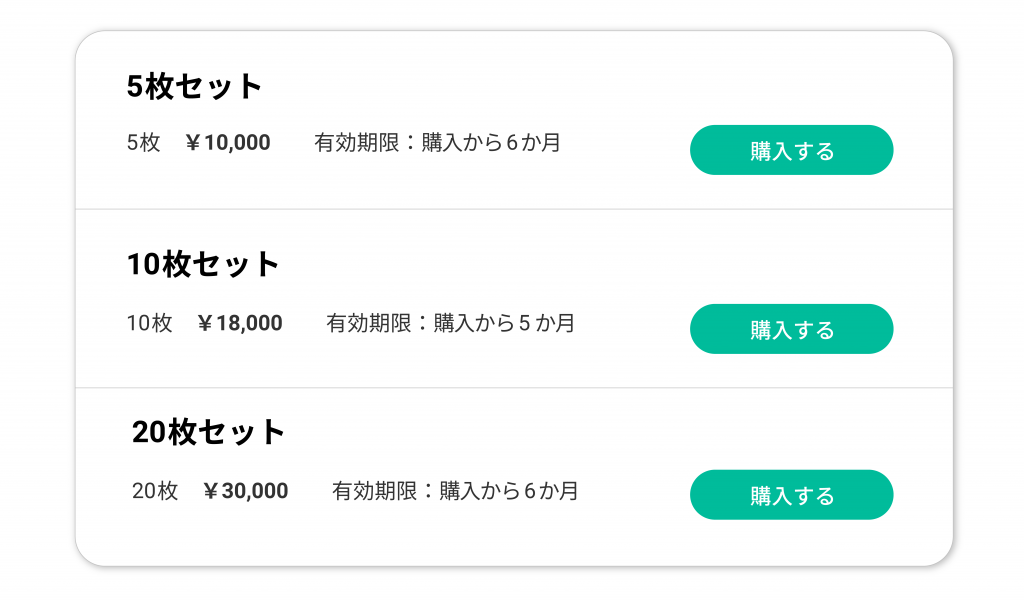This screenshot has width=1024, height=601.
Task: Click the ¥10,000 price
Action: coord(228,143)
